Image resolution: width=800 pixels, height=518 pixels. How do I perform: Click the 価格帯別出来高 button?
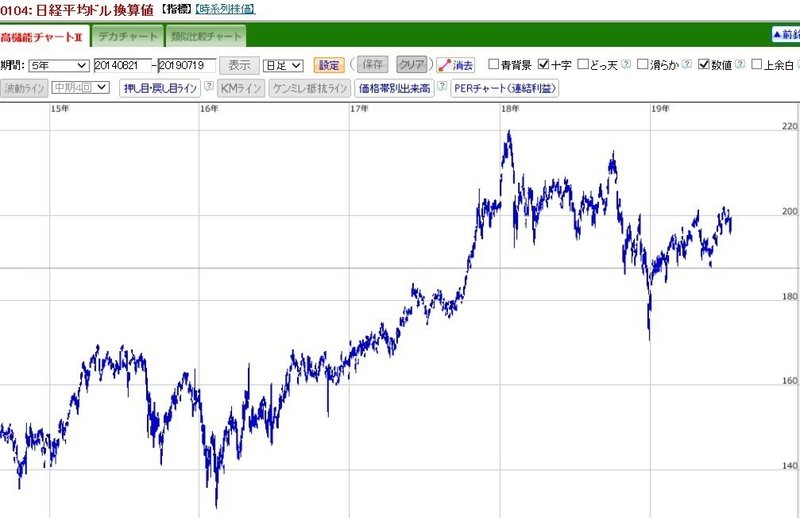[394, 88]
